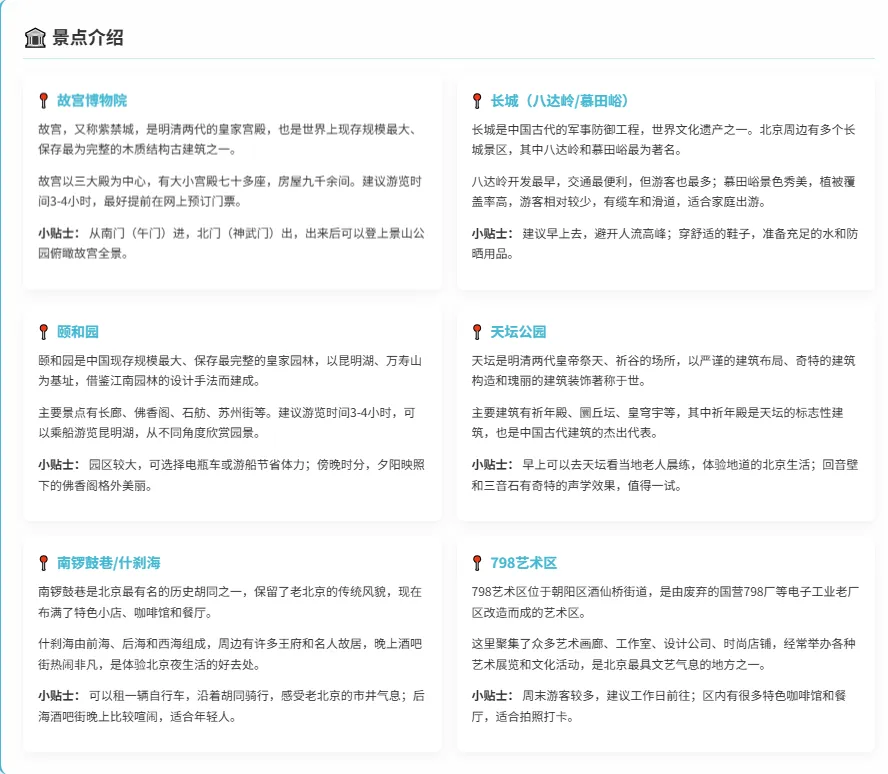
Task: Click the 小贴士 about 周末游客较多，建议工作日前往
Action: [x=659, y=706]
